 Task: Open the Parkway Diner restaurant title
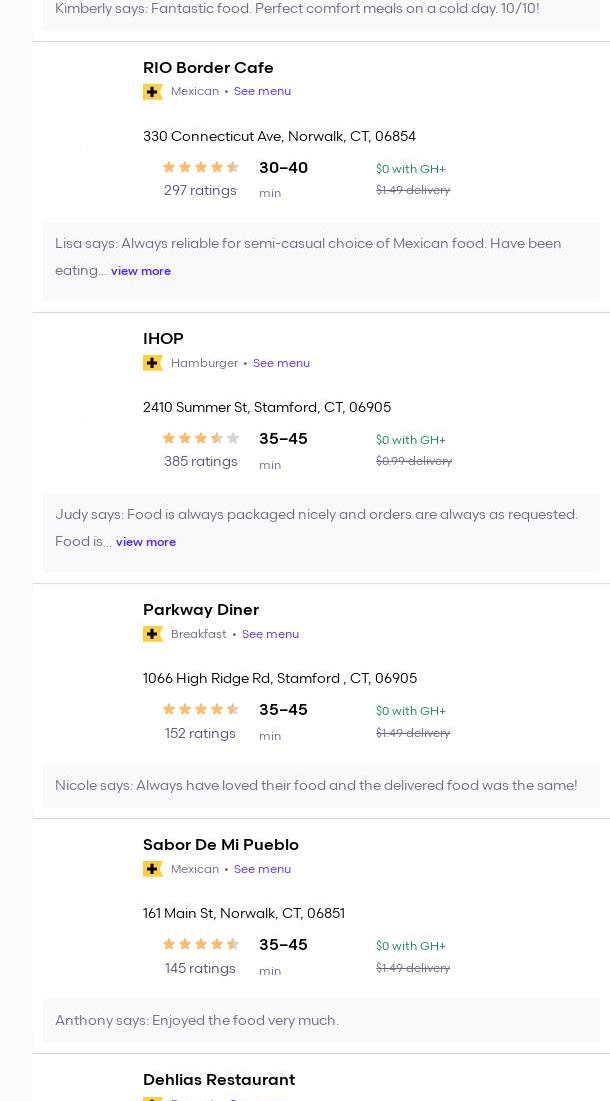pyautogui.click(x=201, y=610)
